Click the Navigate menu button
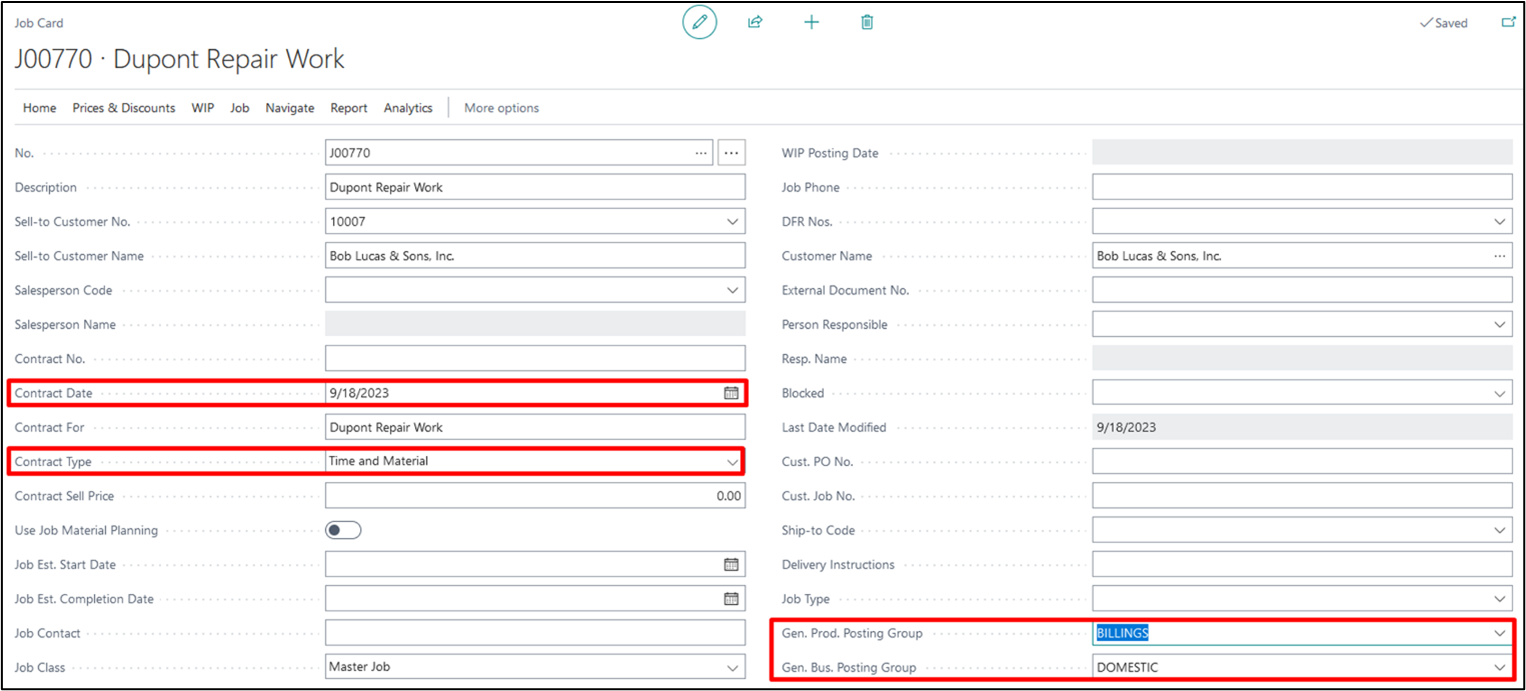Screen dimensions: 1526x691 coord(289,108)
